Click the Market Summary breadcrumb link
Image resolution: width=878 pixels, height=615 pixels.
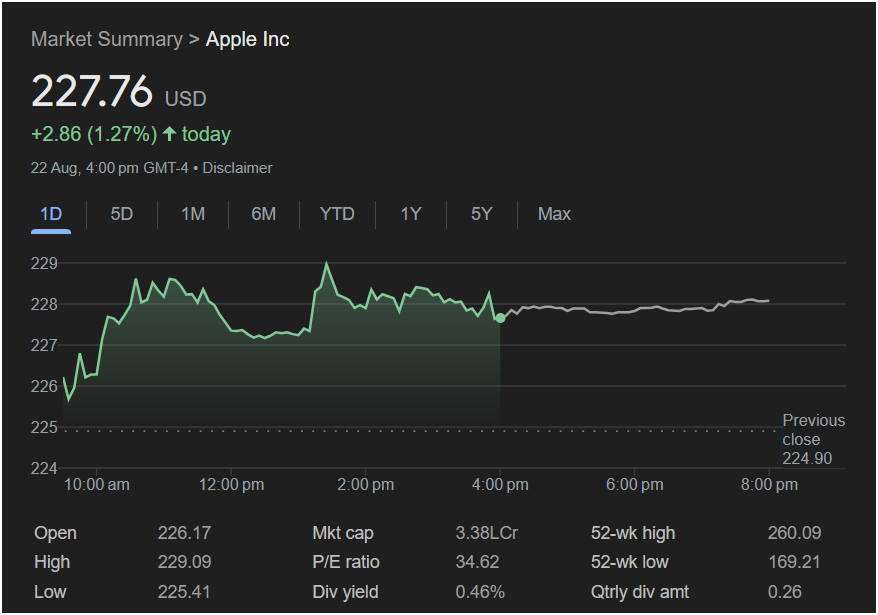106,39
